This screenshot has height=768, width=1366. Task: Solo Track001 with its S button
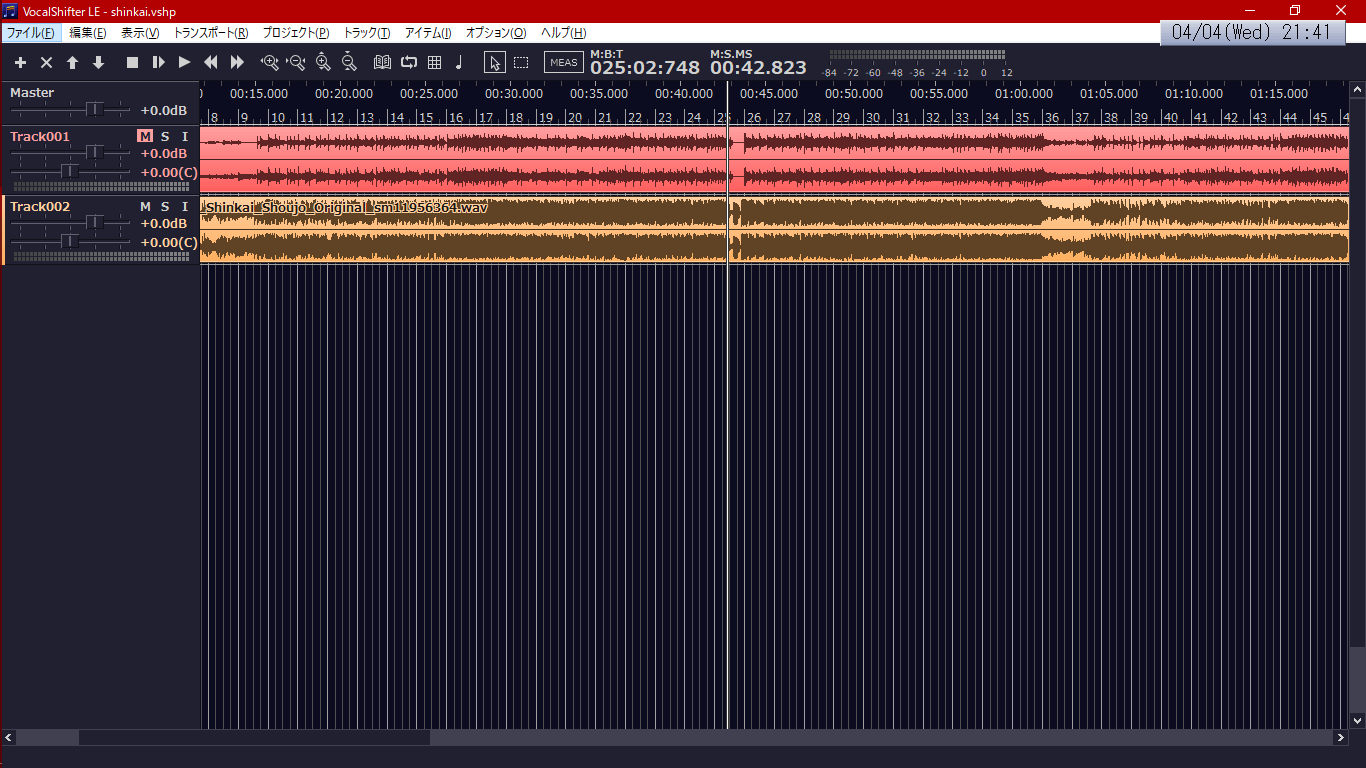(165, 136)
